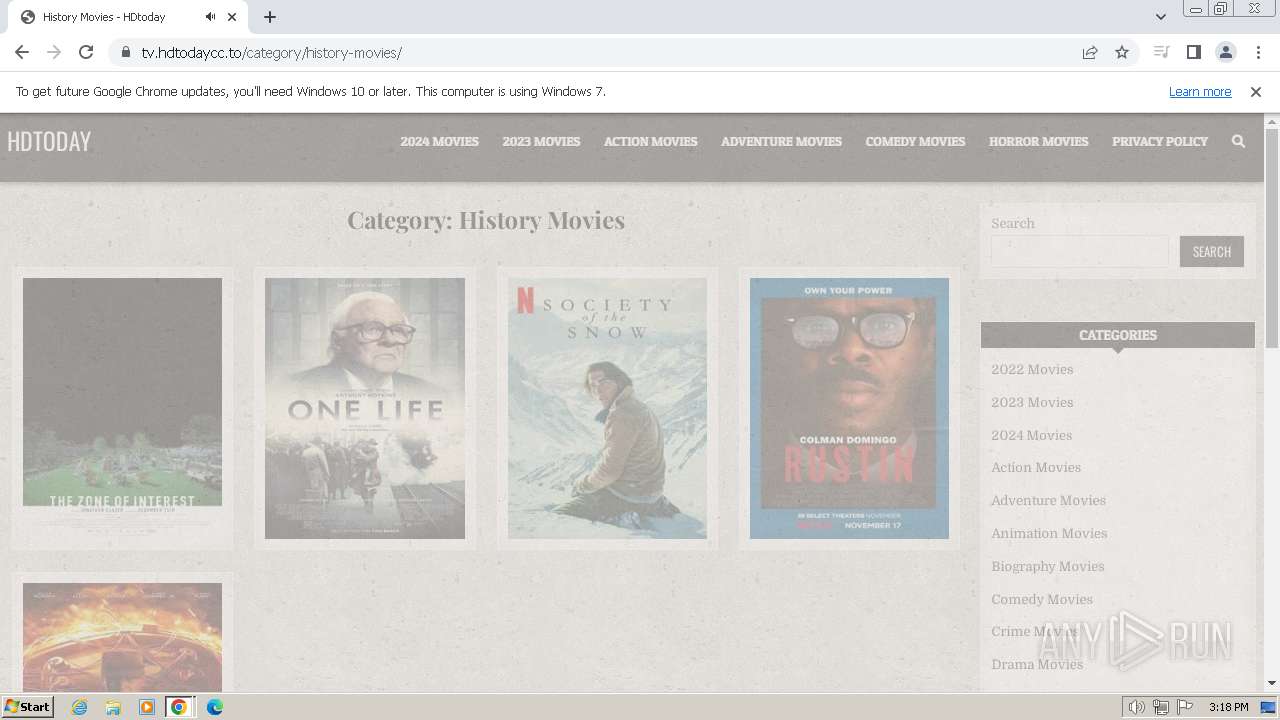Open Action Movies category in sidebar
The width and height of the screenshot is (1280, 720).
pyautogui.click(x=1036, y=467)
